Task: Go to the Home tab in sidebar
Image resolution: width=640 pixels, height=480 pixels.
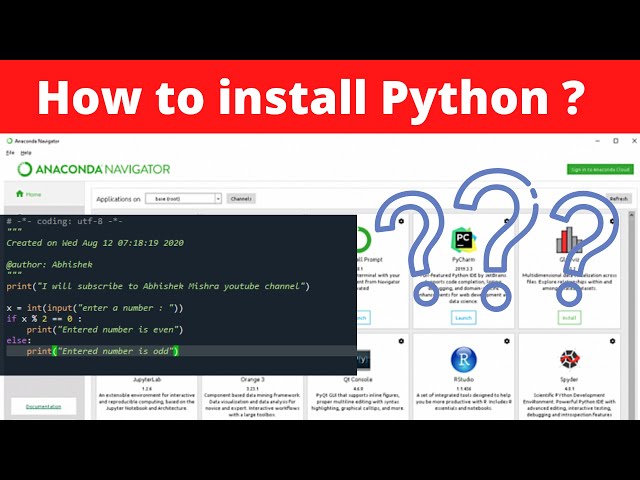Action: click(29, 194)
